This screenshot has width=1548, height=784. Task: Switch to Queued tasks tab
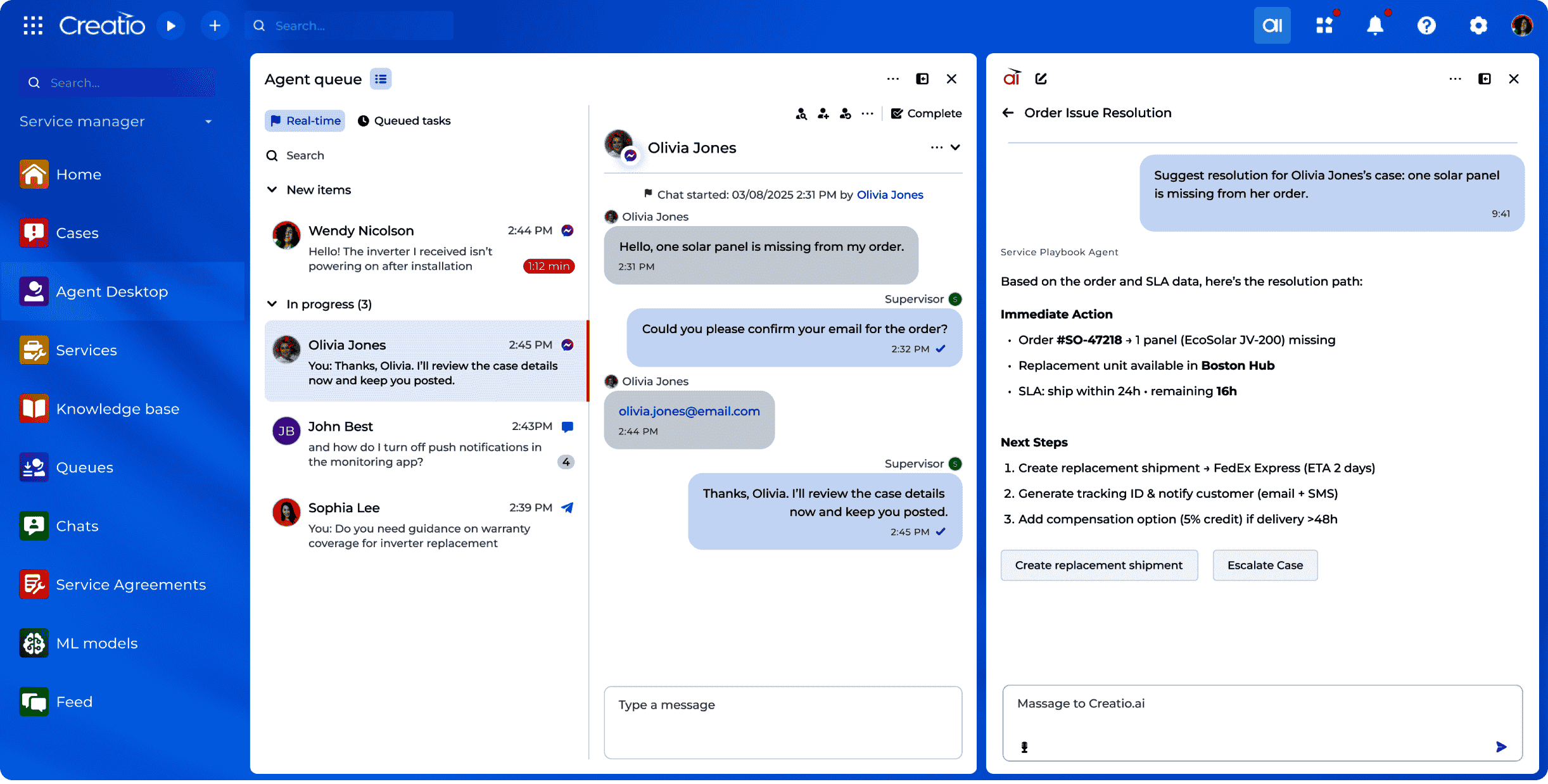click(404, 120)
